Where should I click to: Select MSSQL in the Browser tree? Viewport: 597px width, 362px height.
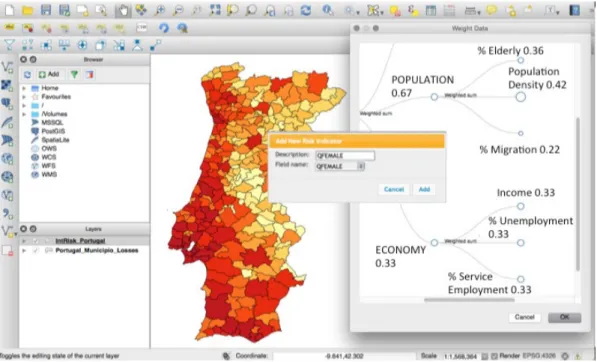click(x=52, y=123)
